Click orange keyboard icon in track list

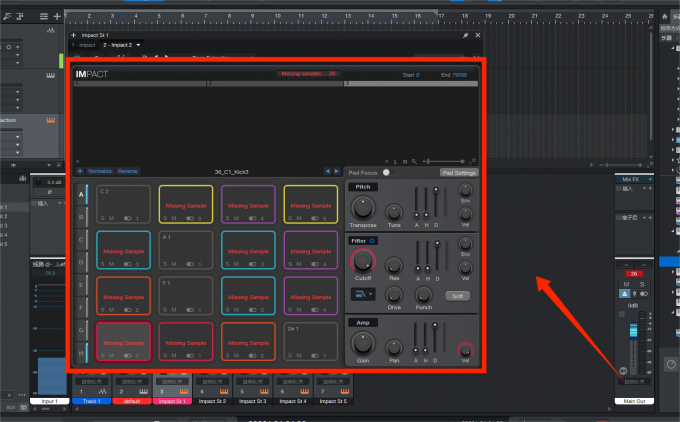point(51,120)
